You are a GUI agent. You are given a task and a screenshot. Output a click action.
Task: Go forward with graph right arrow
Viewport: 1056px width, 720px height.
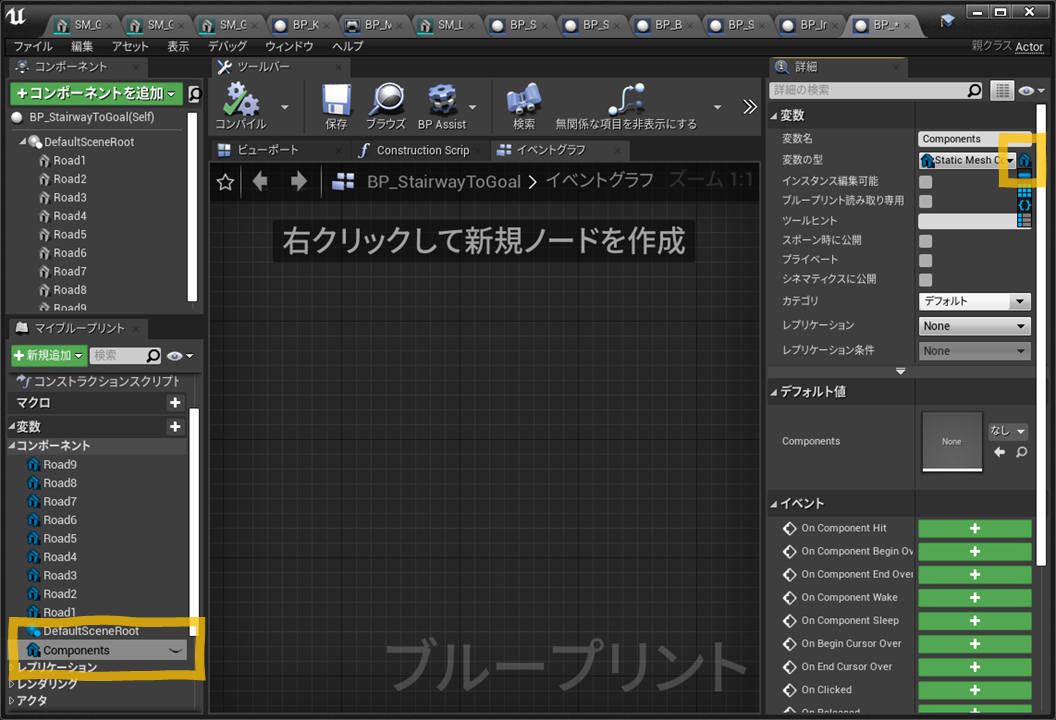pos(298,181)
